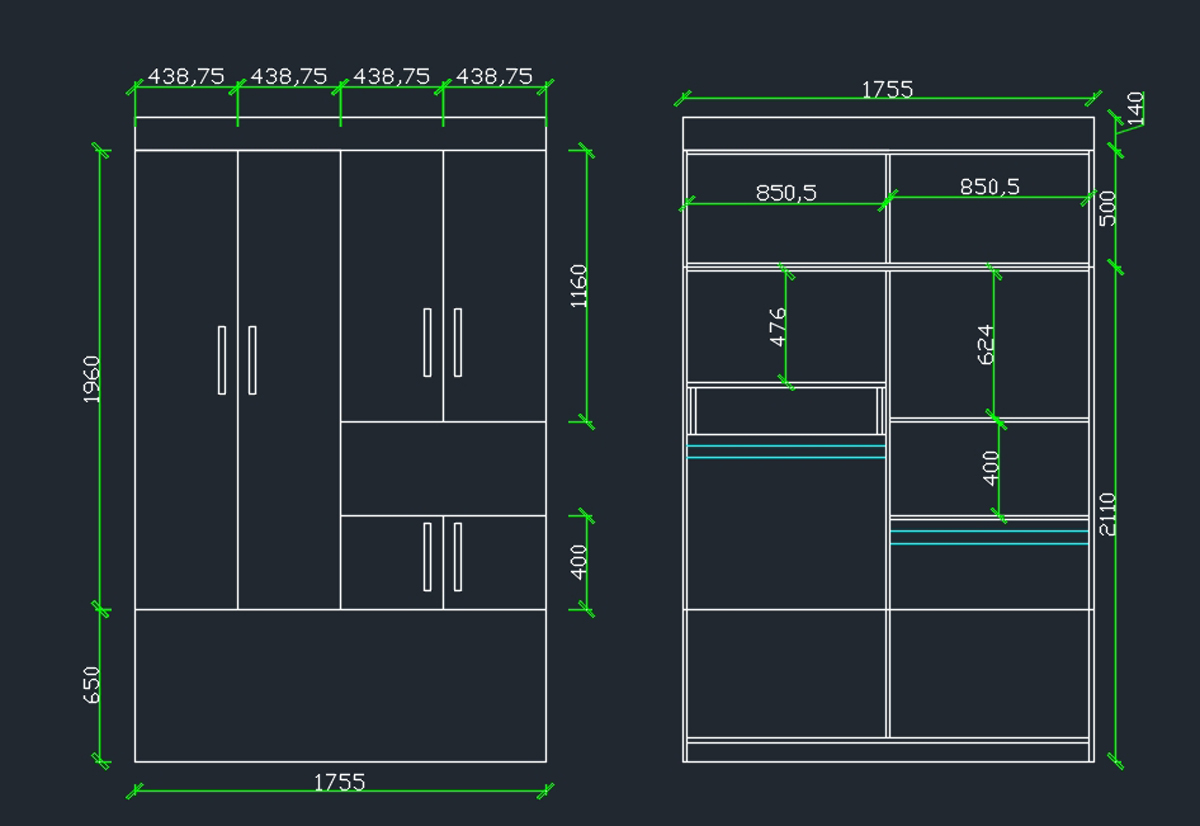Click the cyan rail below the 400 compartment
Viewport: 1200px width, 826px height.
[x=989, y=538]
